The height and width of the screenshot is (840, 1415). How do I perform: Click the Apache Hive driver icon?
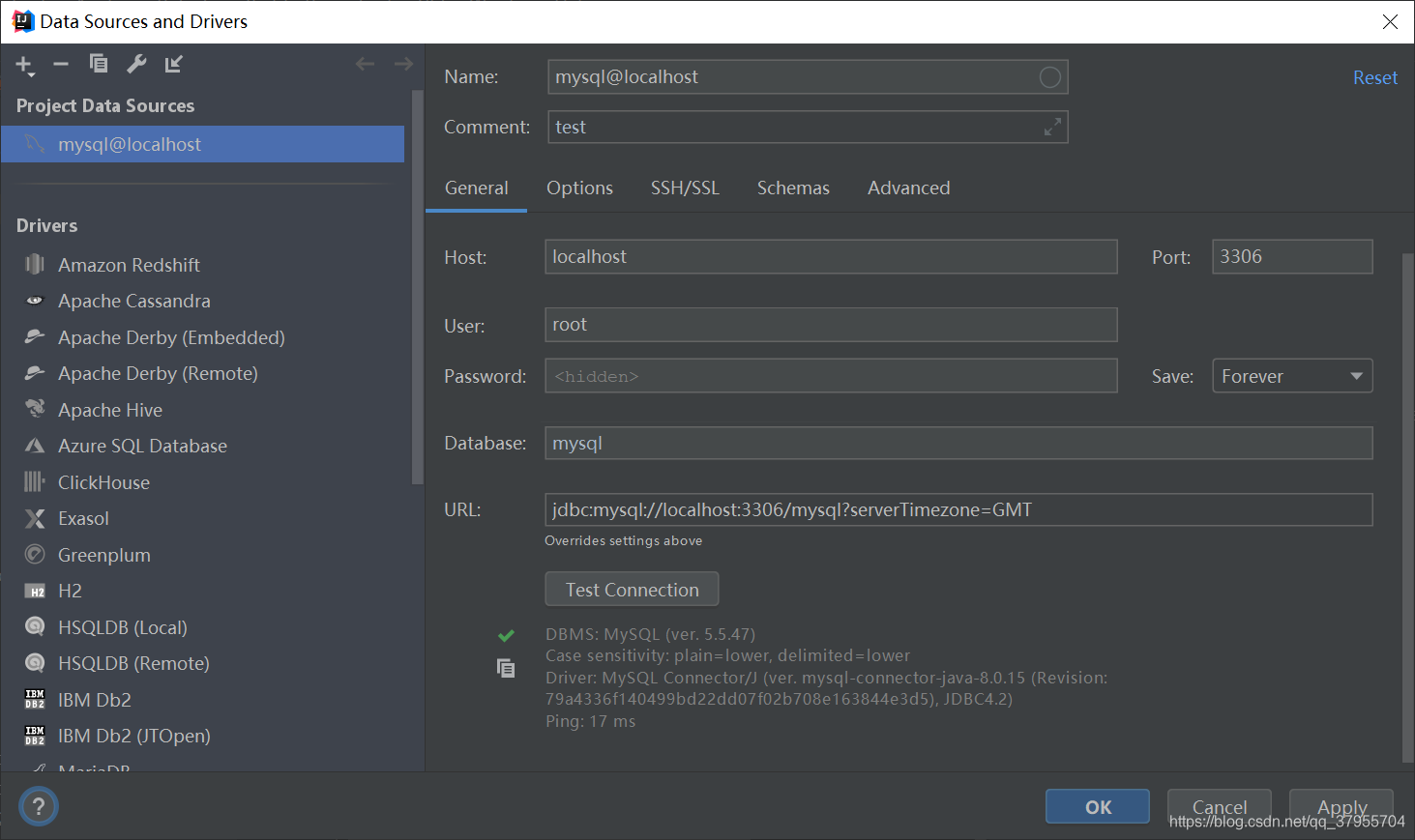(35, 409)
